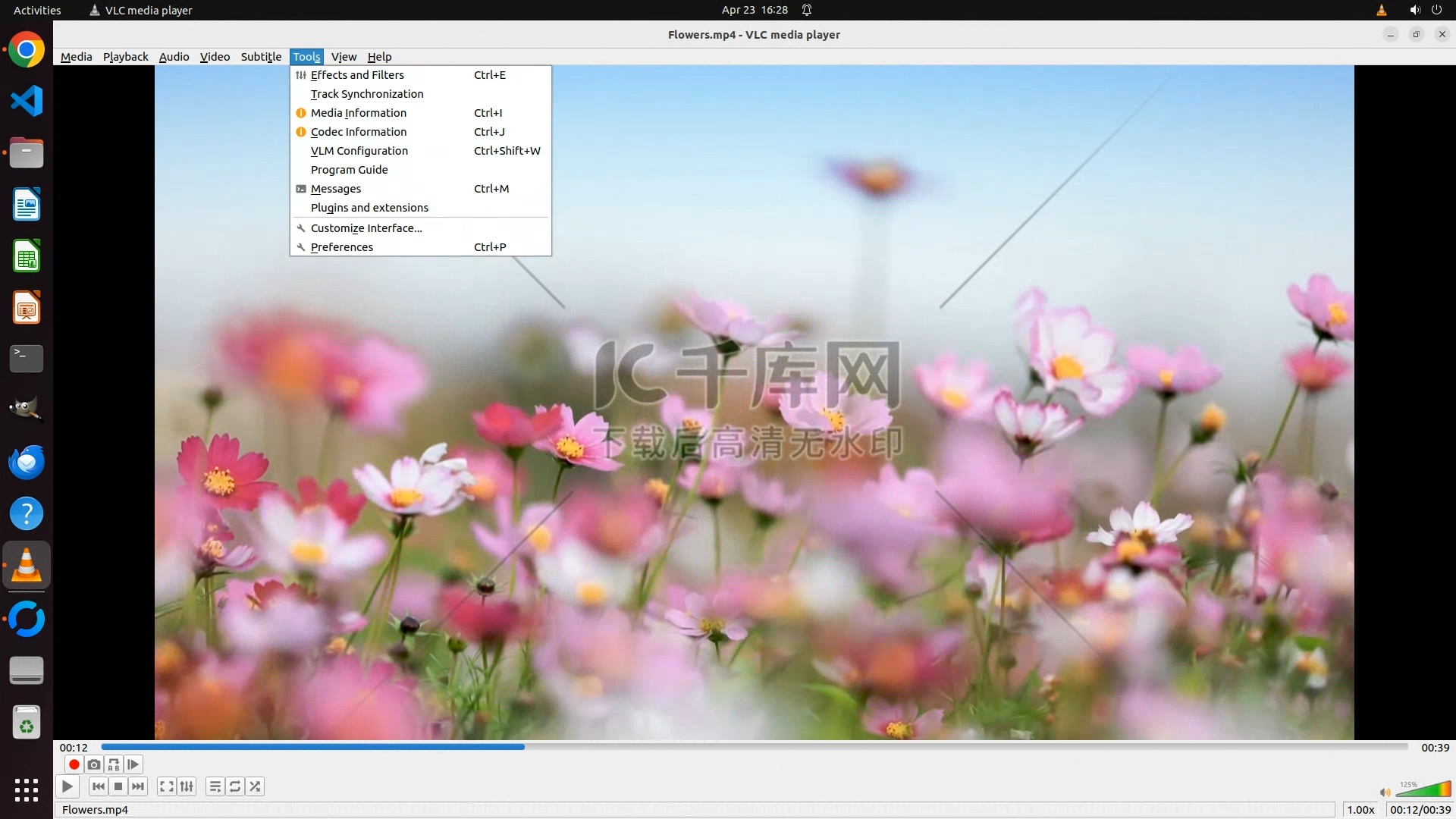Click the 1.00x playback speed label
The width and height of the screenshot is (1456, 819).
tap(1360, 810)
